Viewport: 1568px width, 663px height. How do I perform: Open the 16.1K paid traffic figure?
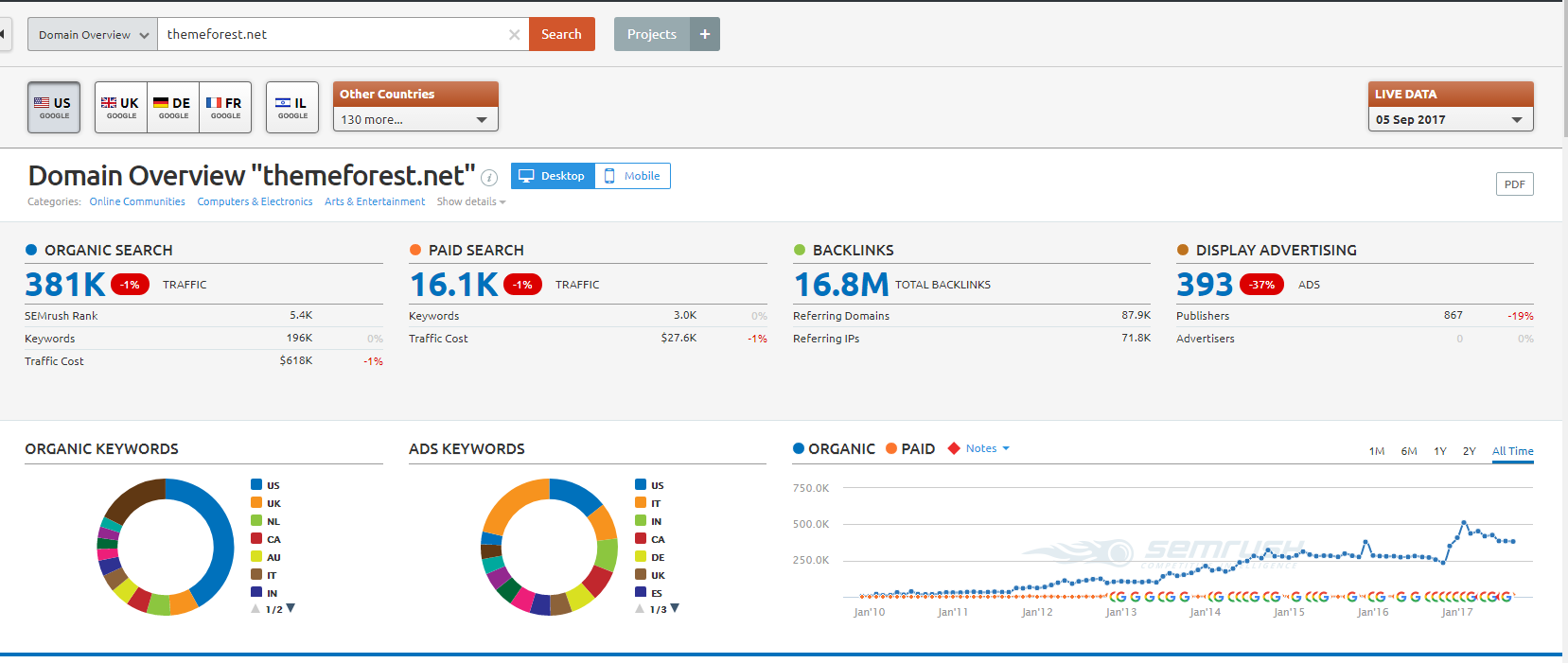453,284
